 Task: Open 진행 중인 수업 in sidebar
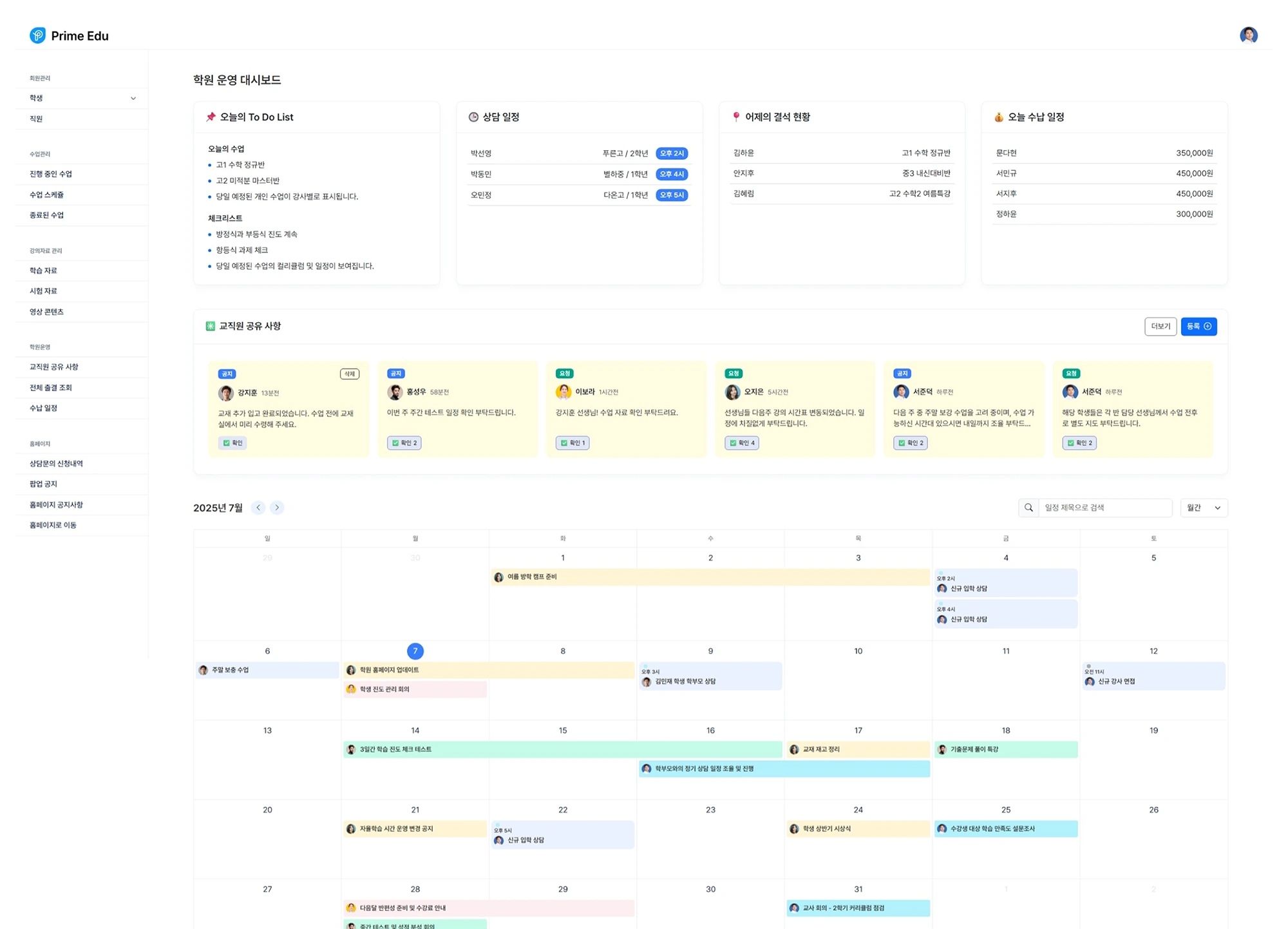pos(51,174)
